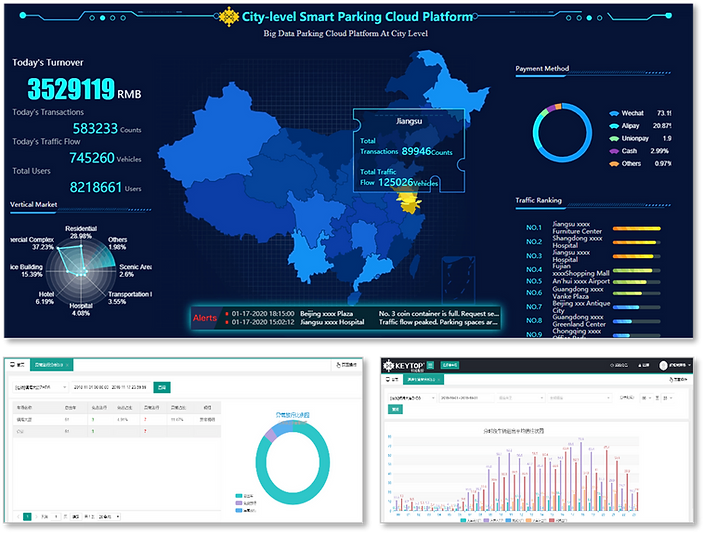
Task: Click the home tab icon in bottom-left panel
Action: (x=17, y=366)
